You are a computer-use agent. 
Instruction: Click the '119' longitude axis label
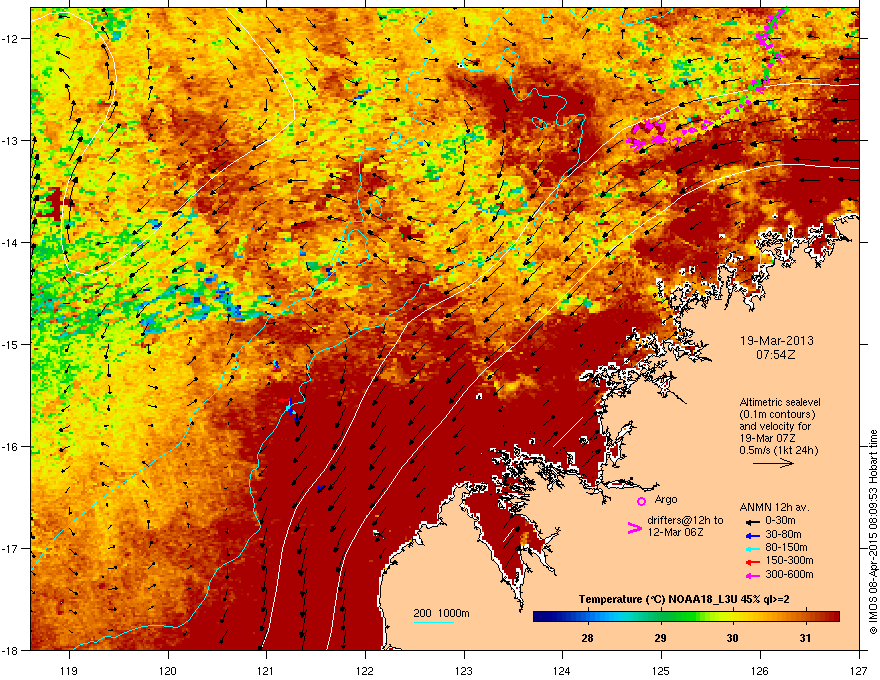pyautogui.click(x=69, y=671)
